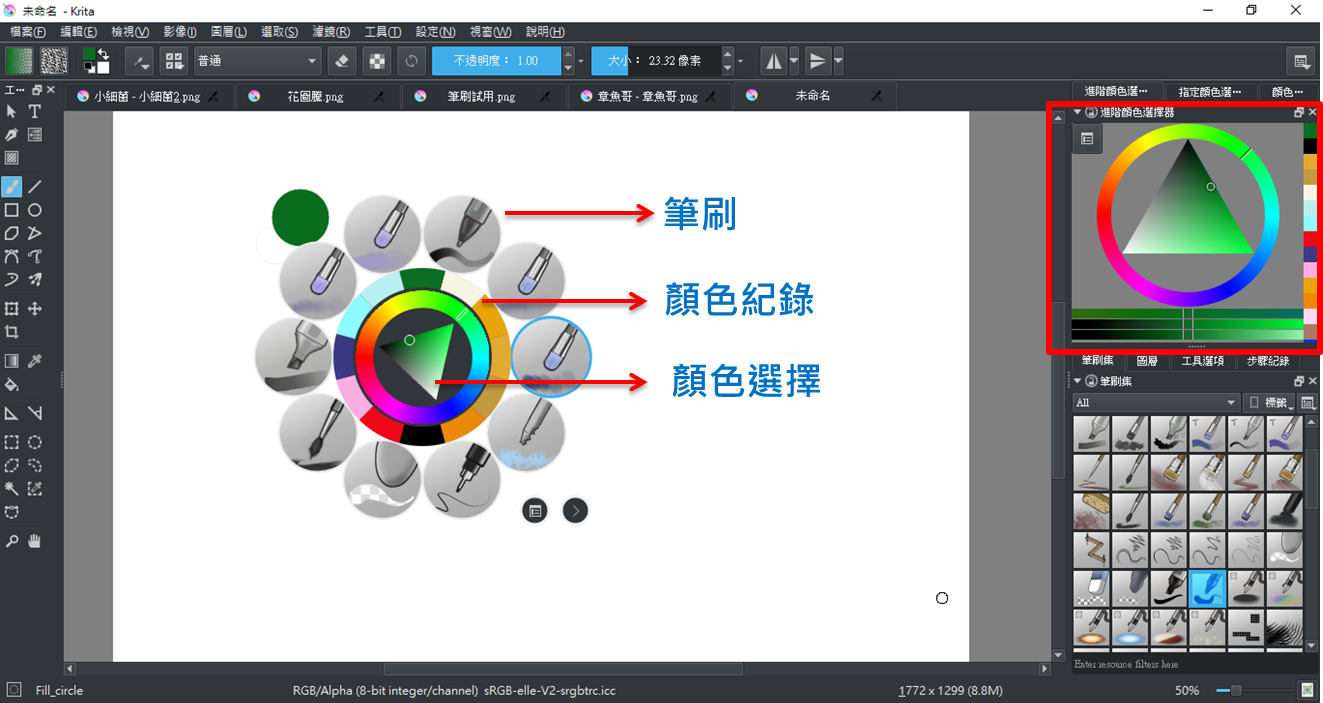
Task: Select the Rectangle shape tool
Action: pos(12,210)
